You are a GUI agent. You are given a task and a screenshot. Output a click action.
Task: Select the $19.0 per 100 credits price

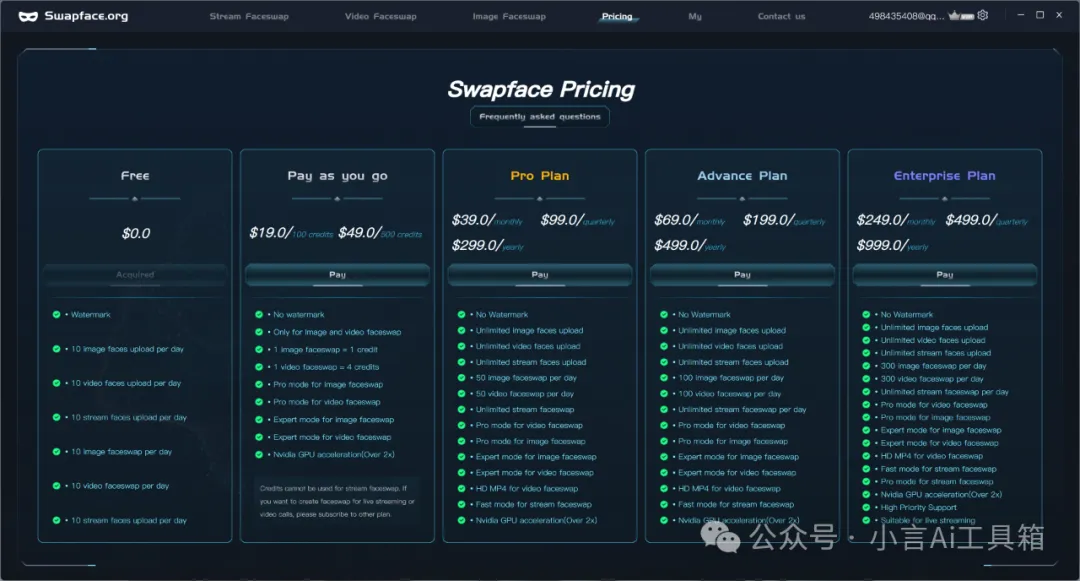291,233
